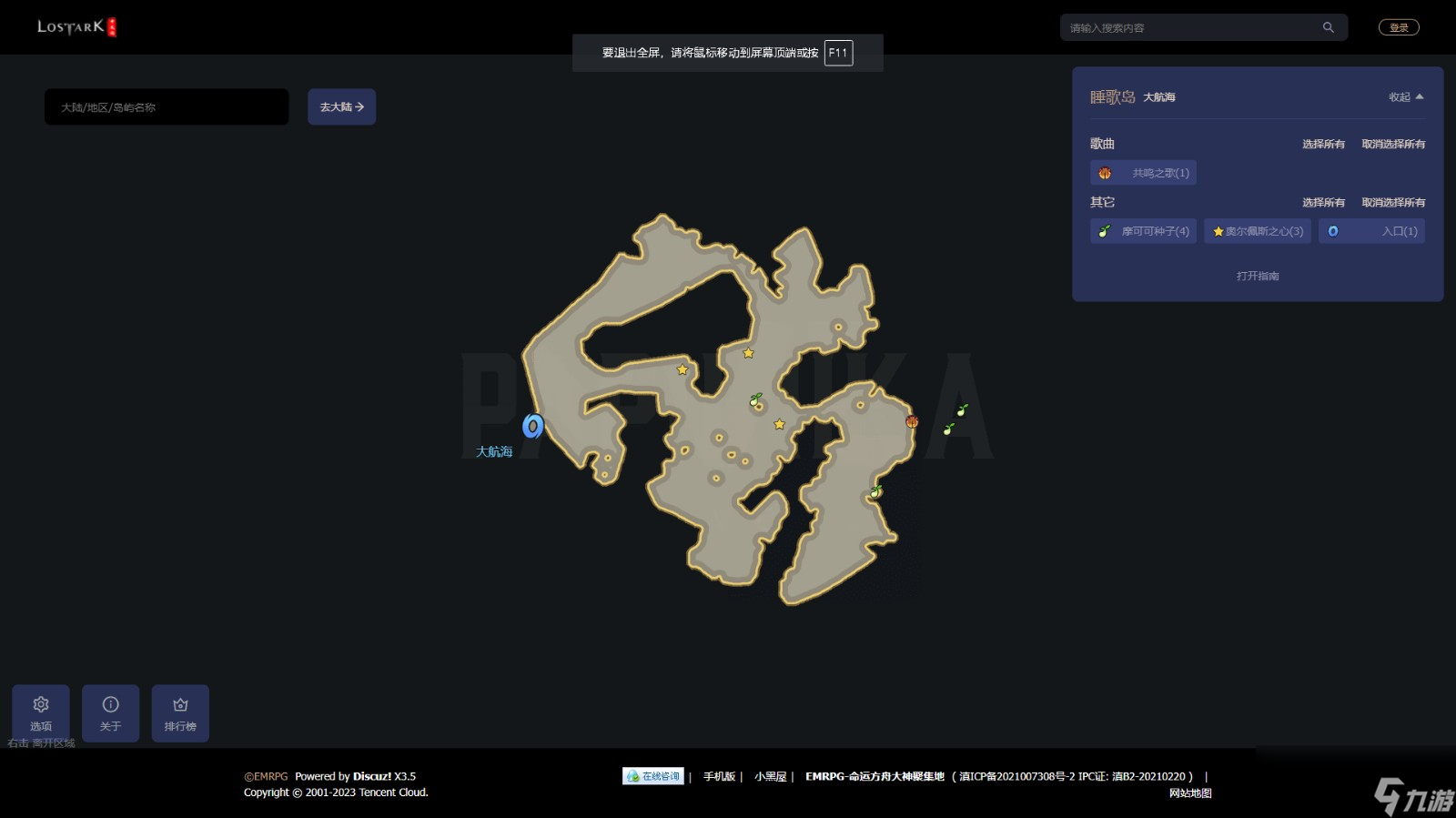Toggle the 奥尔佩斯之心(3) filter

point(1258,231)
